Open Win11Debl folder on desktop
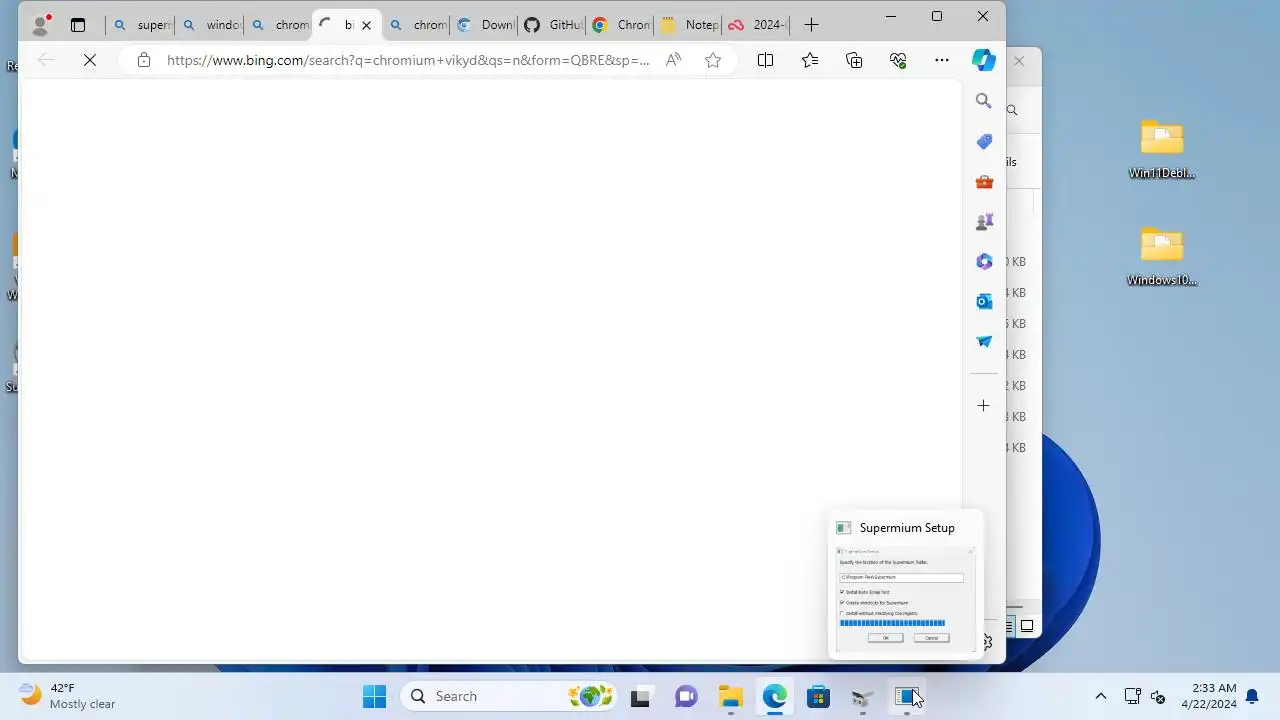Image resolution: width=1280 pixels, height=720 pixels. tap(1161, 149)
